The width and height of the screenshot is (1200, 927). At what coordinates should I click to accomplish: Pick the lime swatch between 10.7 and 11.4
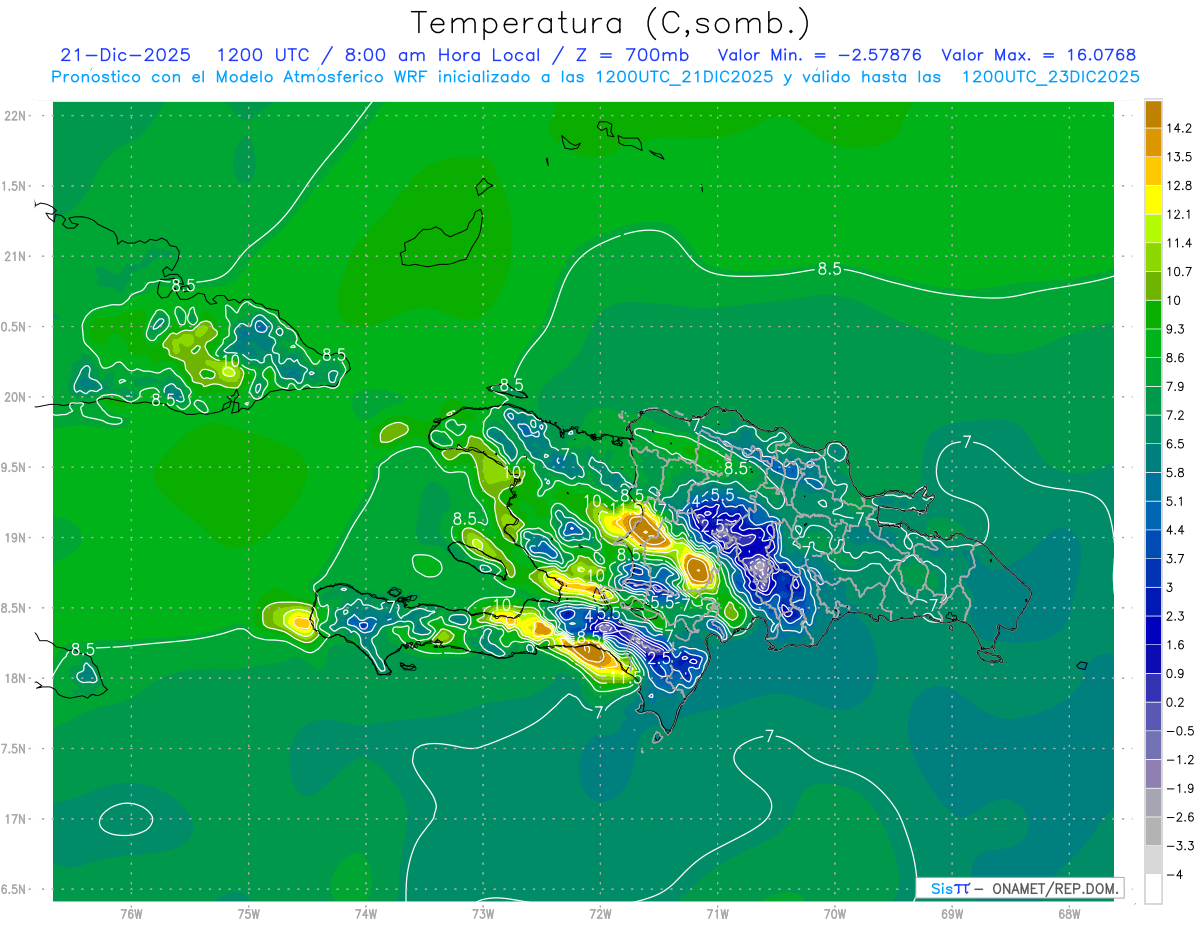click(1153, 257)
